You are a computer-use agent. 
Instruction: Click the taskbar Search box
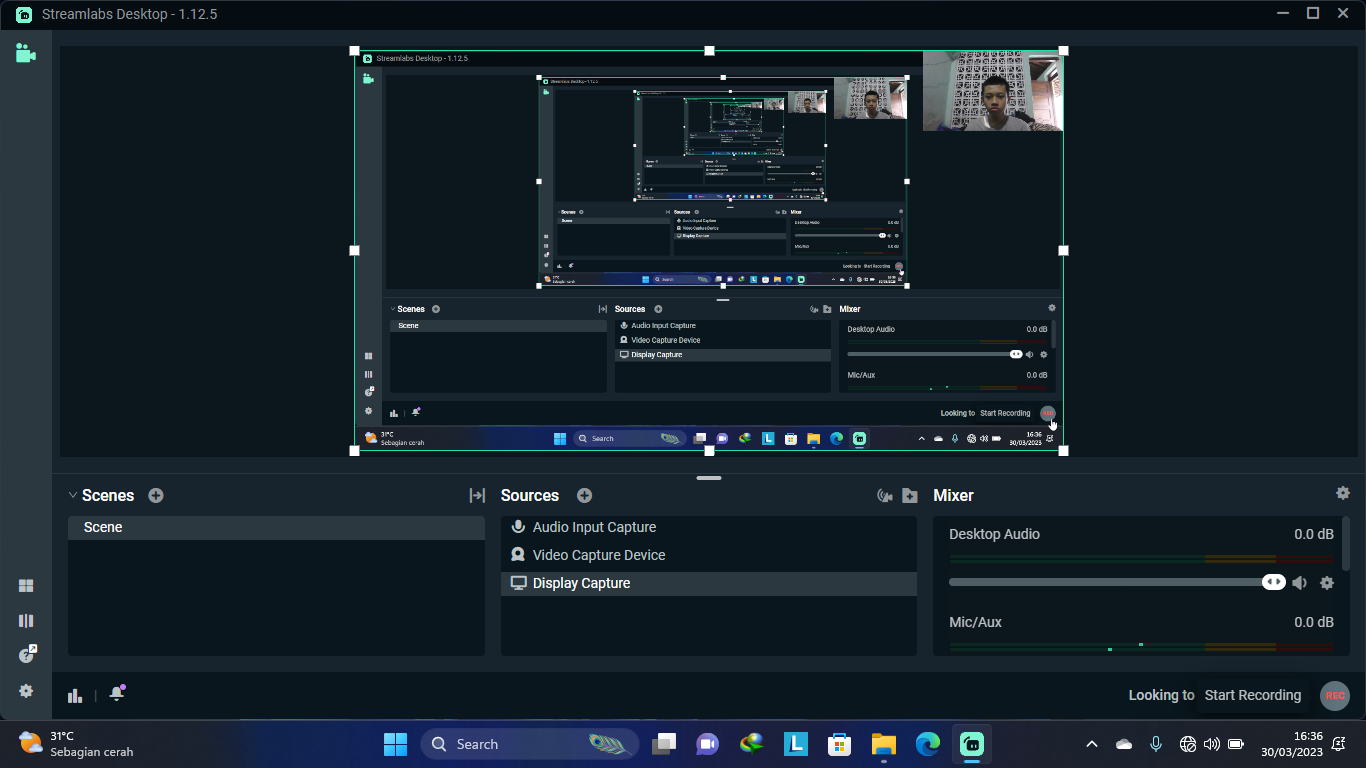tap(530, 744)
